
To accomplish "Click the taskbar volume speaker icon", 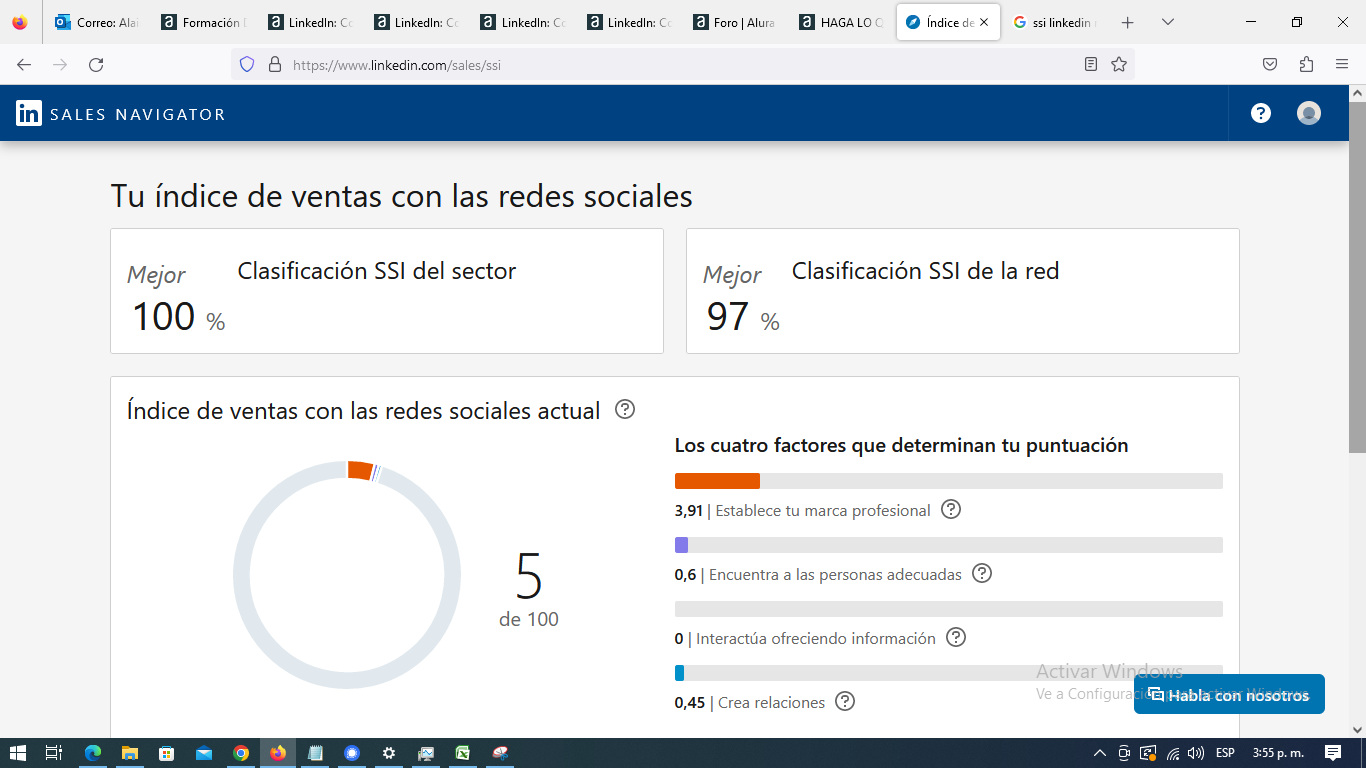I will tap(1196, 753).
